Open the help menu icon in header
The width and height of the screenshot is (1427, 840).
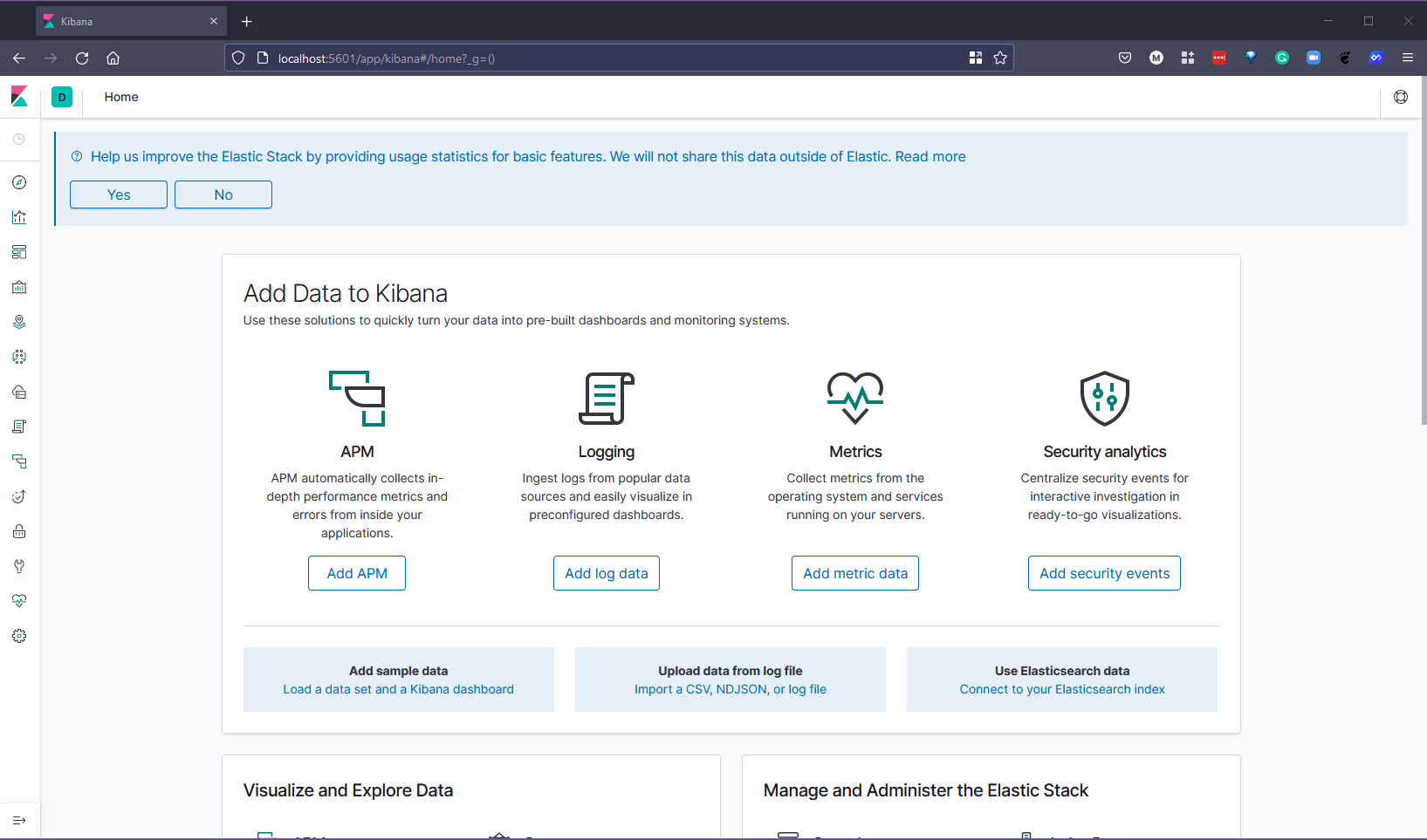(1401, 97)
